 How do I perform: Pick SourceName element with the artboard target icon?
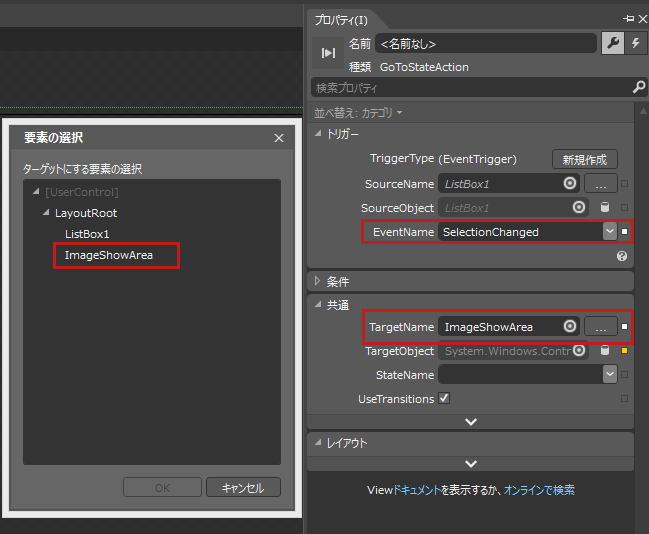(x=570, y=183)
